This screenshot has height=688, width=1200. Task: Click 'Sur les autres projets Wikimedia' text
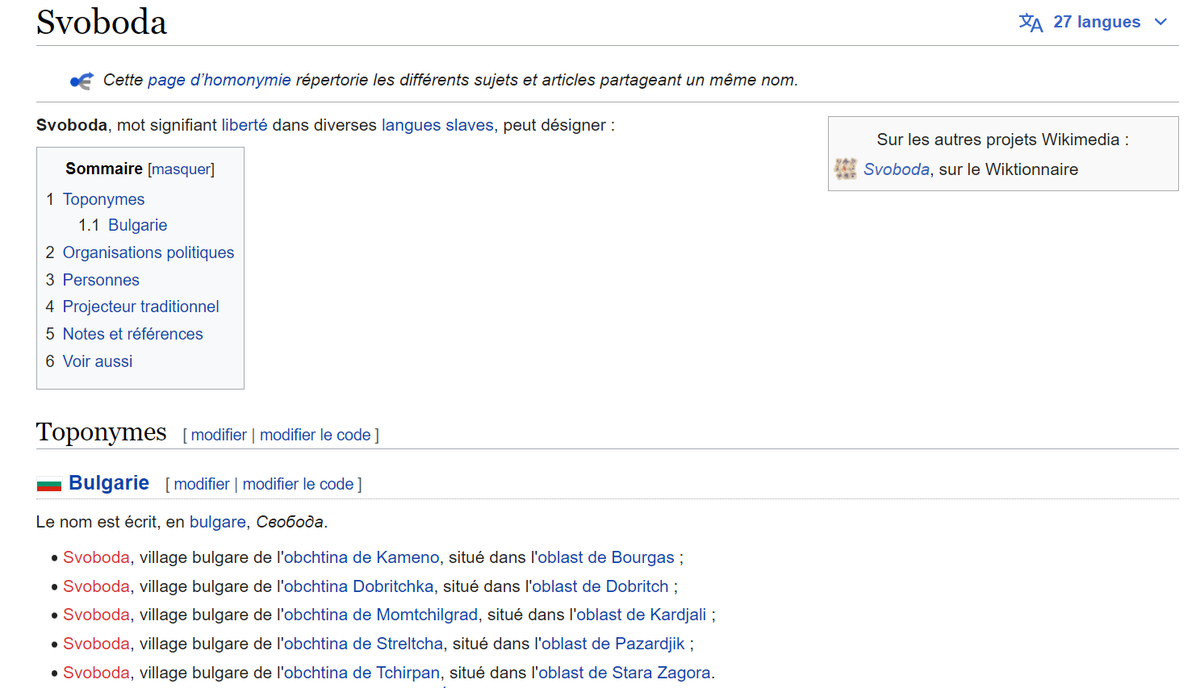click(x=1003, y=140)
